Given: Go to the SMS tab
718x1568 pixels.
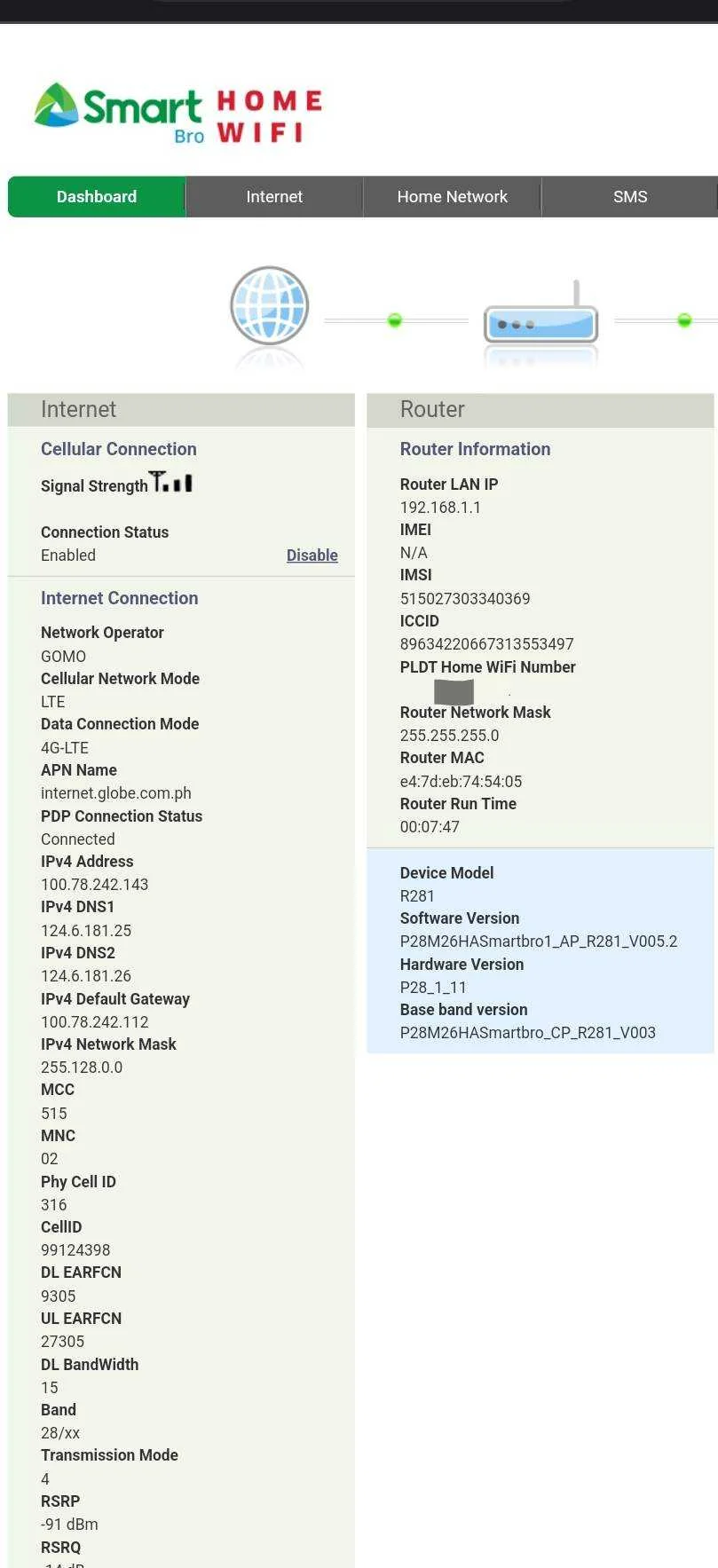Looking at the screenshot, I should [630, 197].
